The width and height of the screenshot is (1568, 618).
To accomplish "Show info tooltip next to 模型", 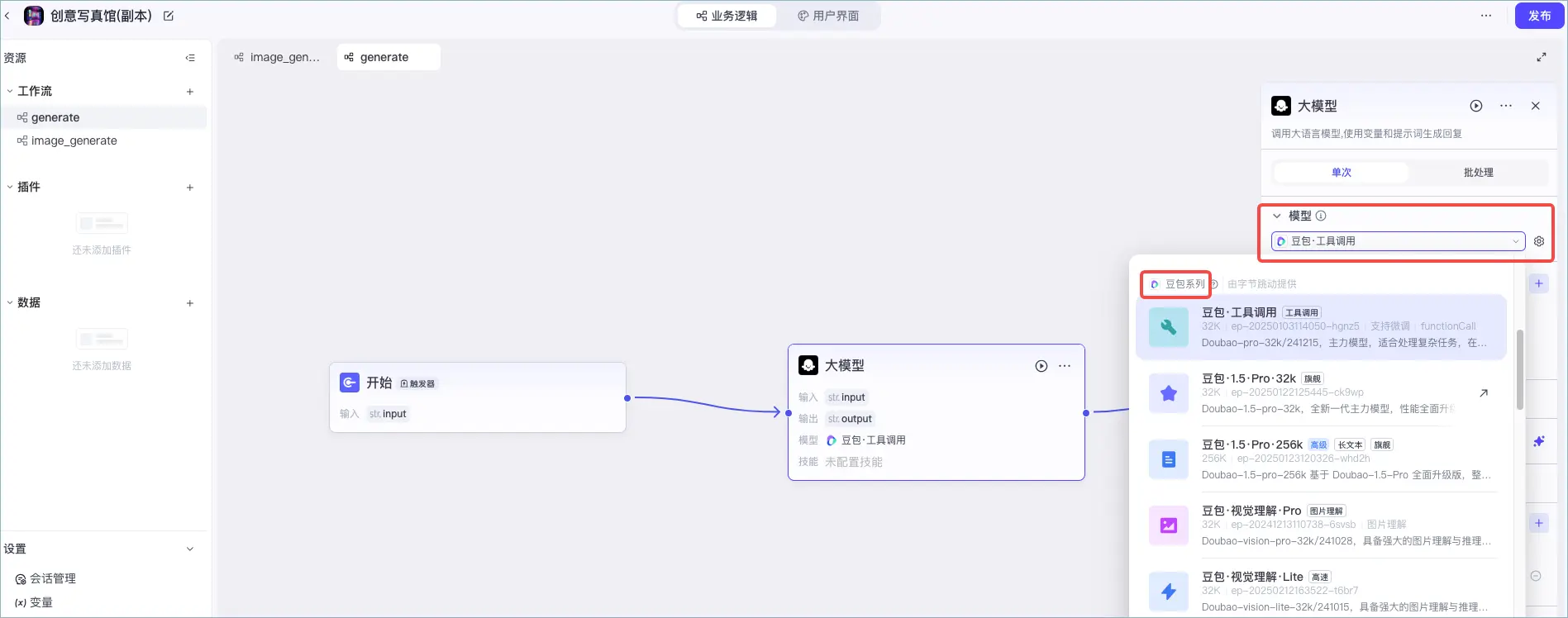I will point(1321,216).
